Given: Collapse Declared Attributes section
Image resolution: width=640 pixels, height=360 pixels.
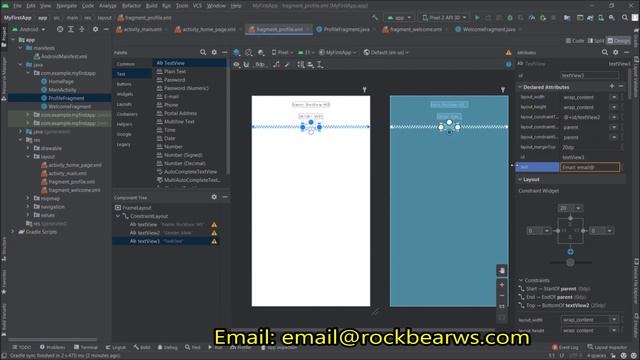Looking at the screenshot, I should coord(520,87).
